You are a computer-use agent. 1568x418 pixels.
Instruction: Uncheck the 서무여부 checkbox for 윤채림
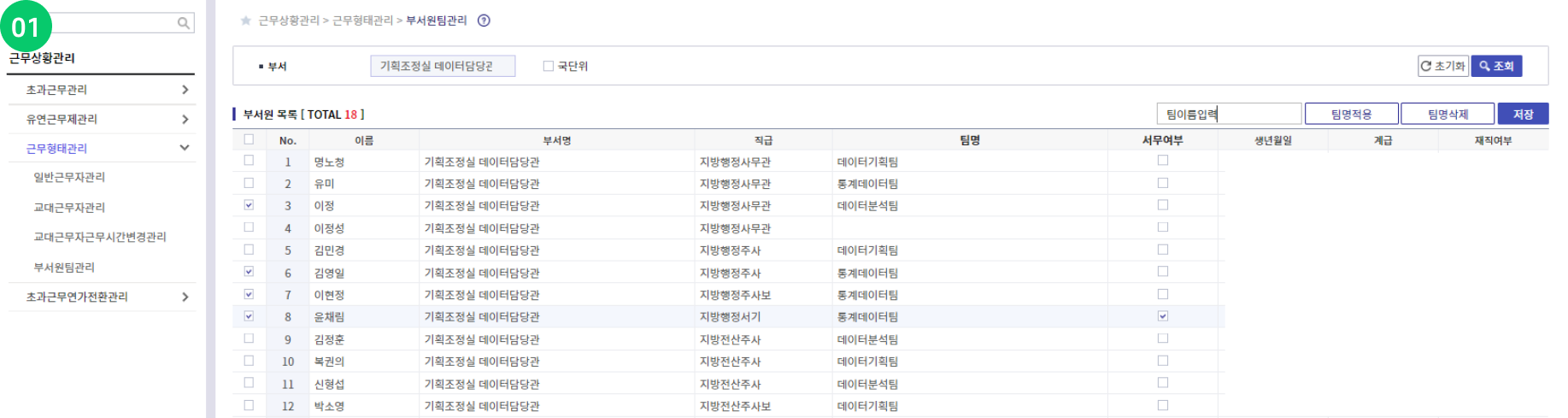pyautogui.click(x=1162, y=316)
